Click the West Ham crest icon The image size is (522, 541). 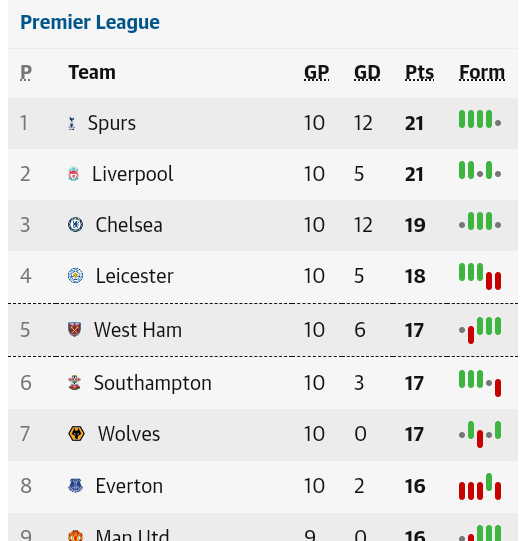(75, 329)
